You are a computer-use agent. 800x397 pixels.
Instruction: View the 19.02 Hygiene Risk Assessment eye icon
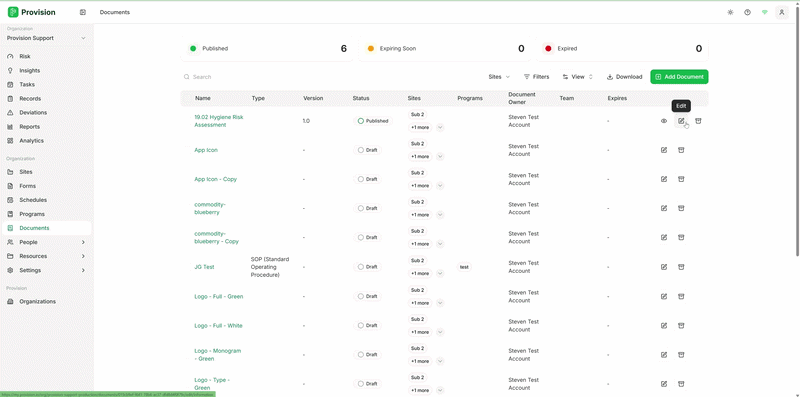pos(664,121)
